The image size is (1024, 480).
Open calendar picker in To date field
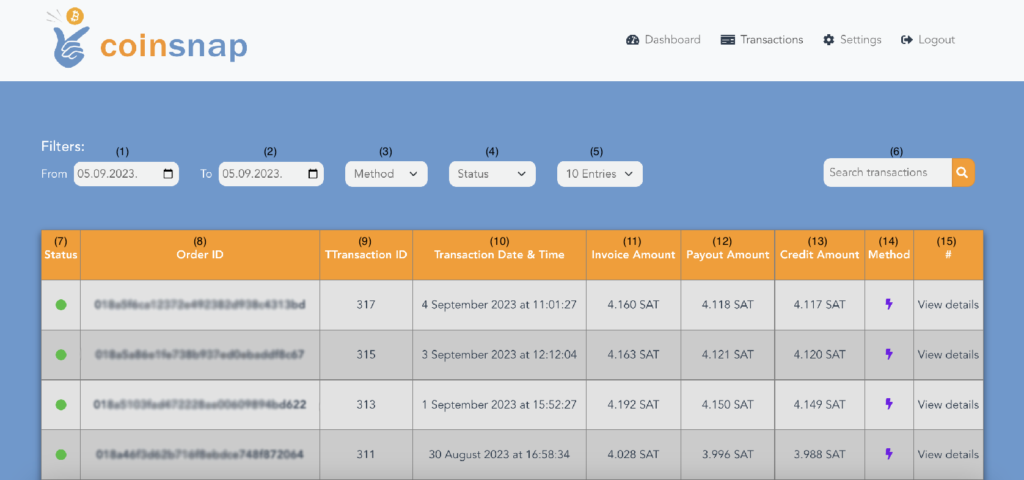(313, 174)
